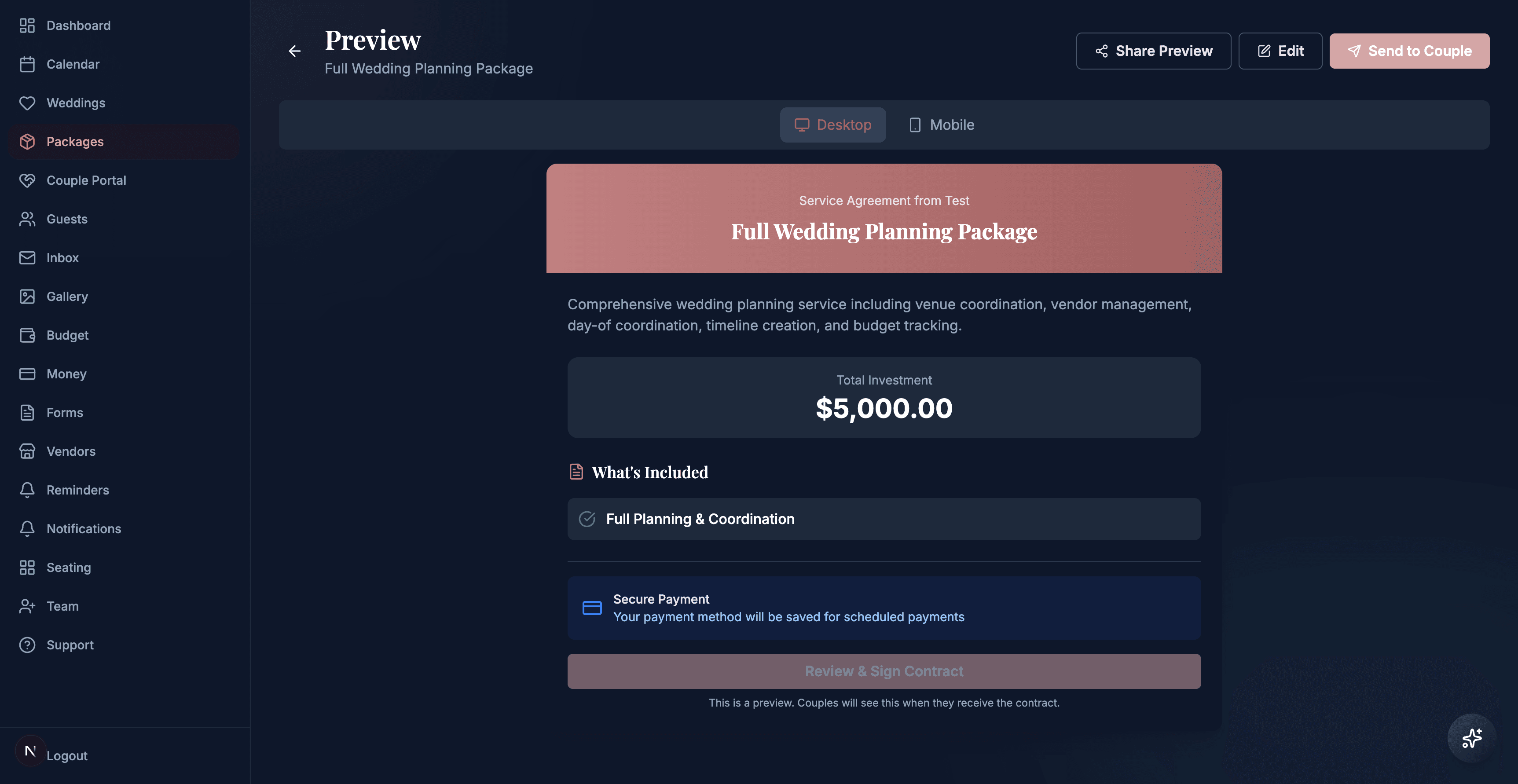Open the Vendors storefront icon
The image size is (1518, 784).
coord(28,451)
